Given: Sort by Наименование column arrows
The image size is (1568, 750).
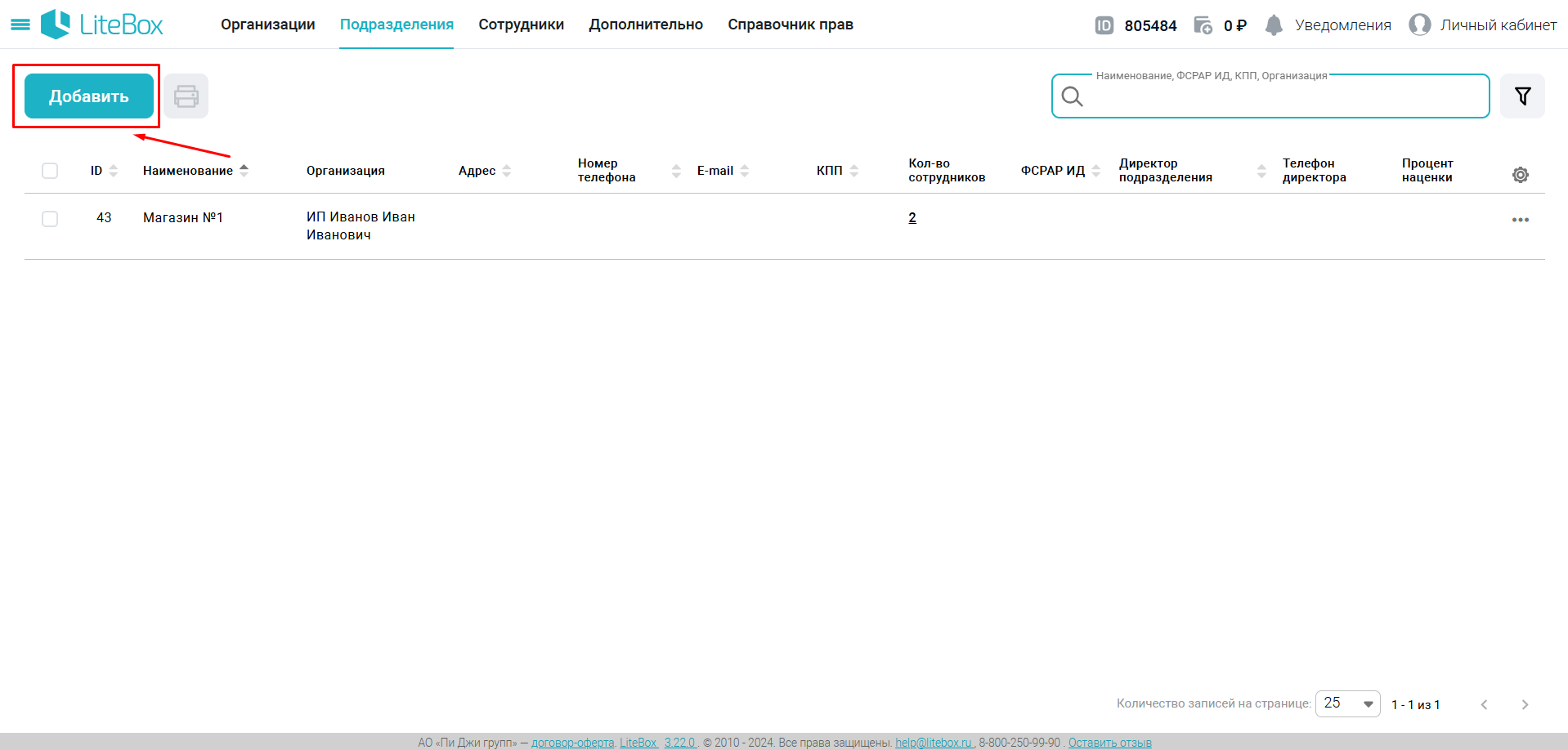Looking at the screenshot, I should pos(244,170).
